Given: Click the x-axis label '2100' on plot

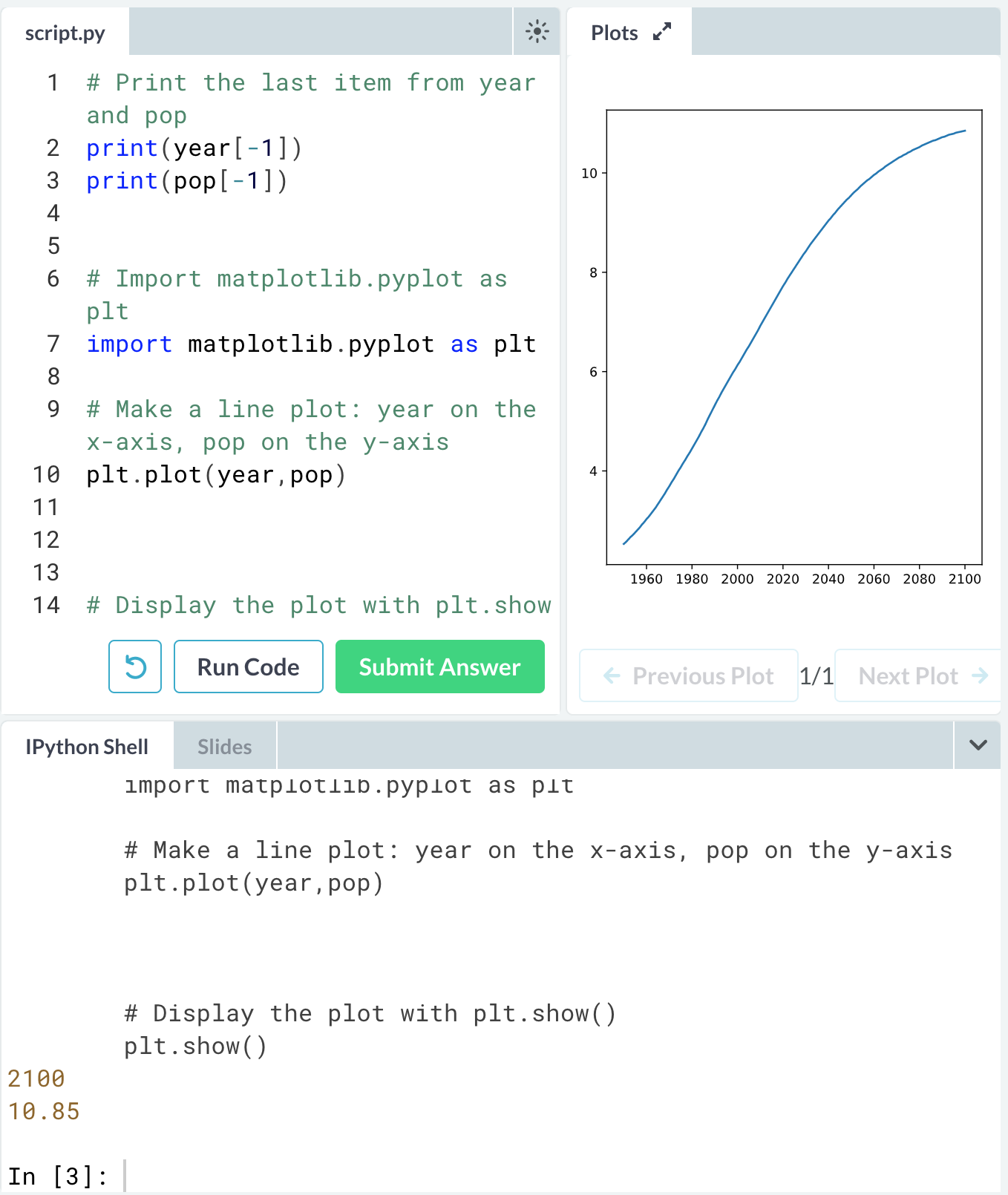Looking at the screenshot, I should point(964,579).
